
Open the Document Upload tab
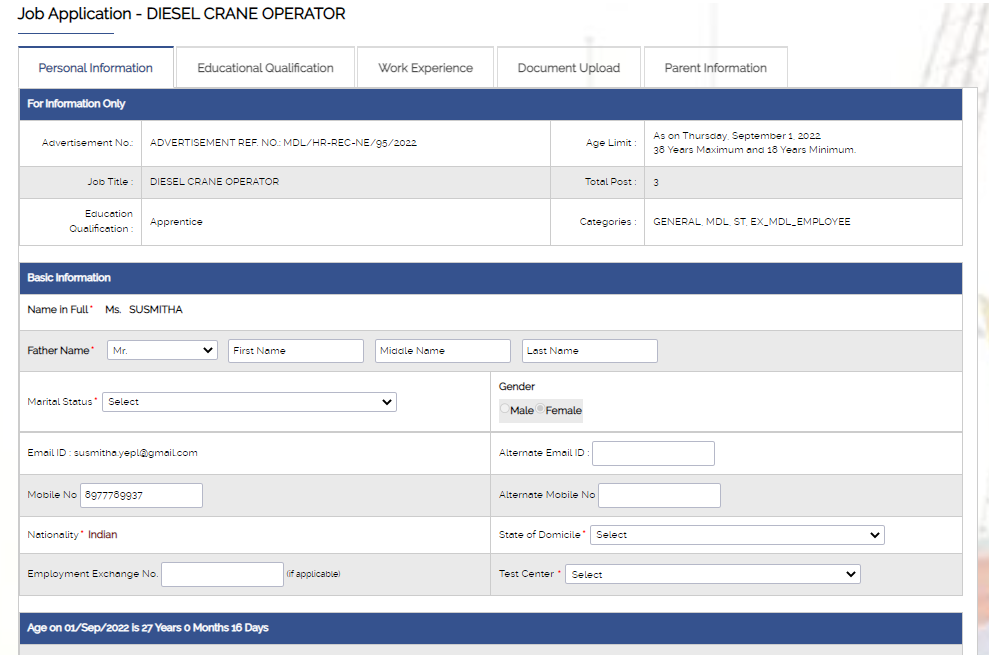click(569, 68)
